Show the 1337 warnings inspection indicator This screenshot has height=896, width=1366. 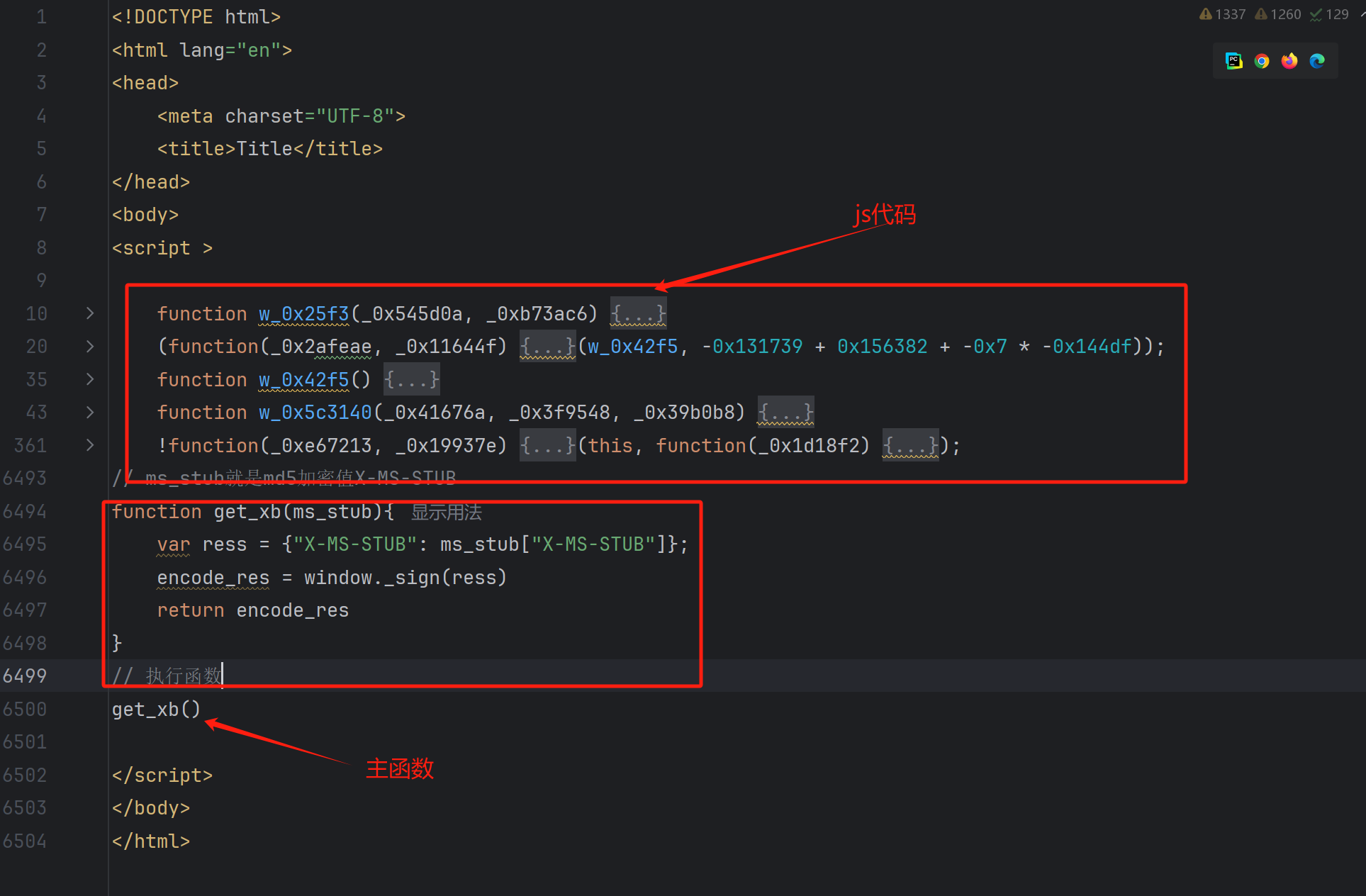pos(1222,14)
